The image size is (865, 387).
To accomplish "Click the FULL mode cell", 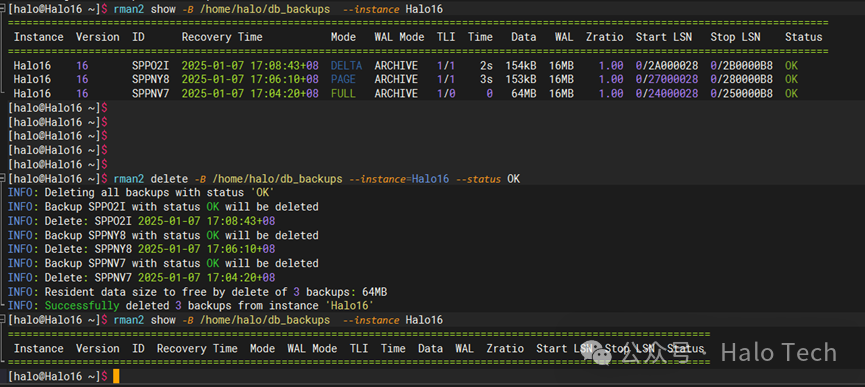I will pyautogui.click(x=343, y=94).
